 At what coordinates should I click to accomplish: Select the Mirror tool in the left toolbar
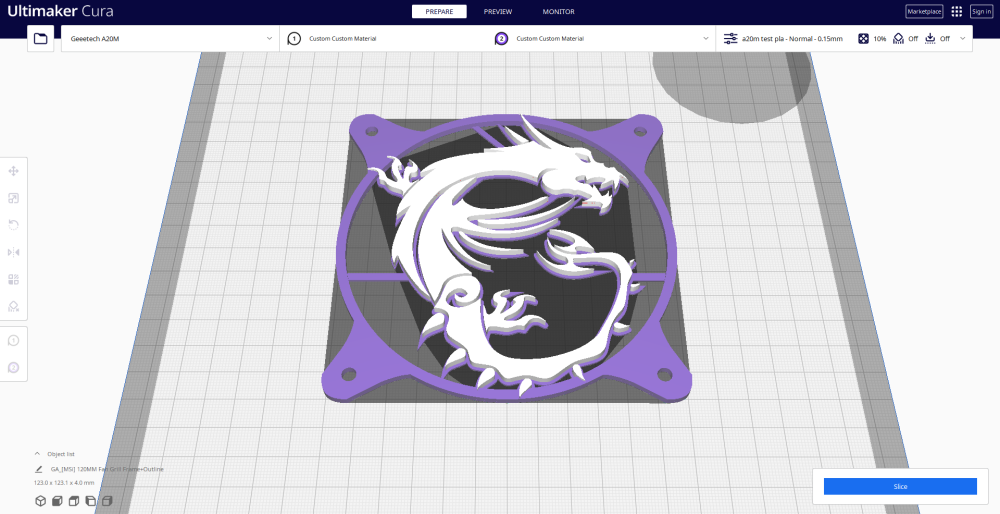13,252
